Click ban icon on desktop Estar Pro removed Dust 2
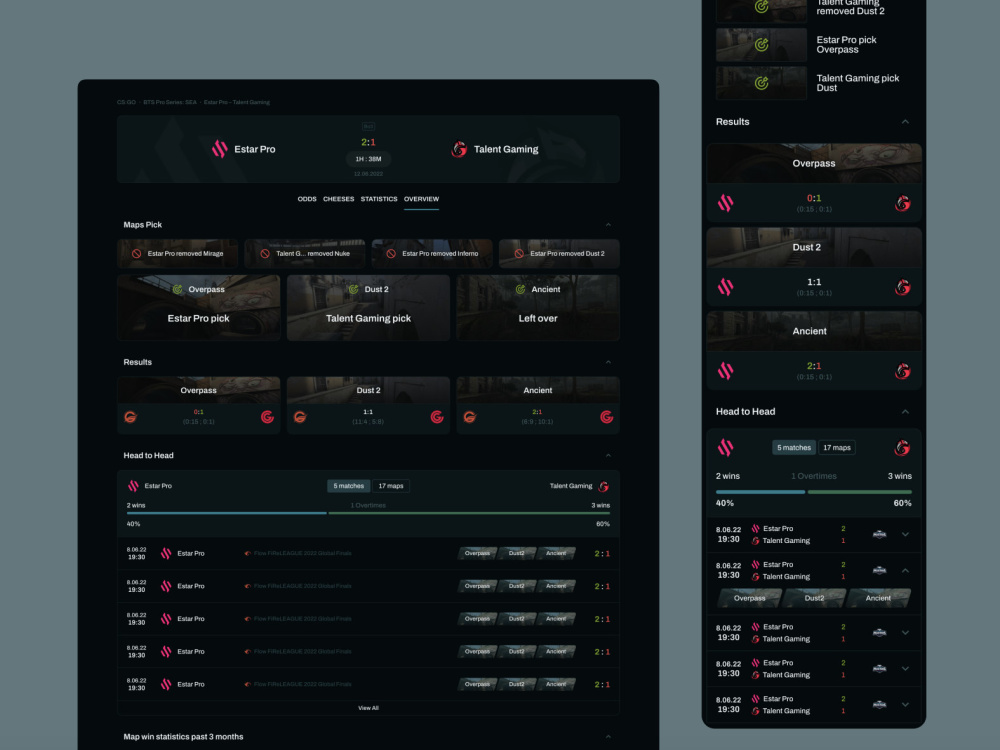Screen dimensions: 1000x750 click(519, 253)
